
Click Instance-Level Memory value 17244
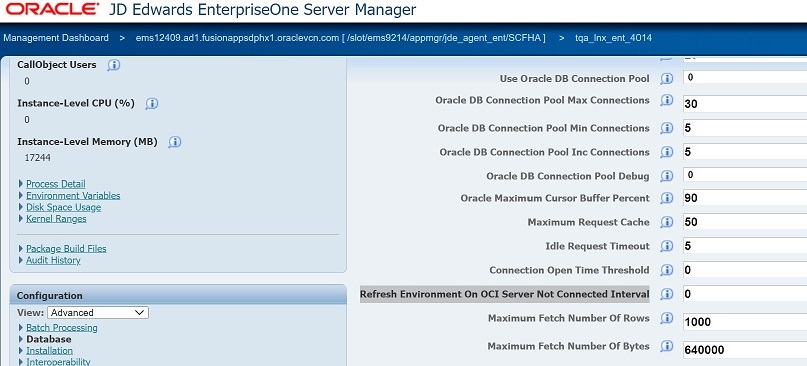pos(38,158)
